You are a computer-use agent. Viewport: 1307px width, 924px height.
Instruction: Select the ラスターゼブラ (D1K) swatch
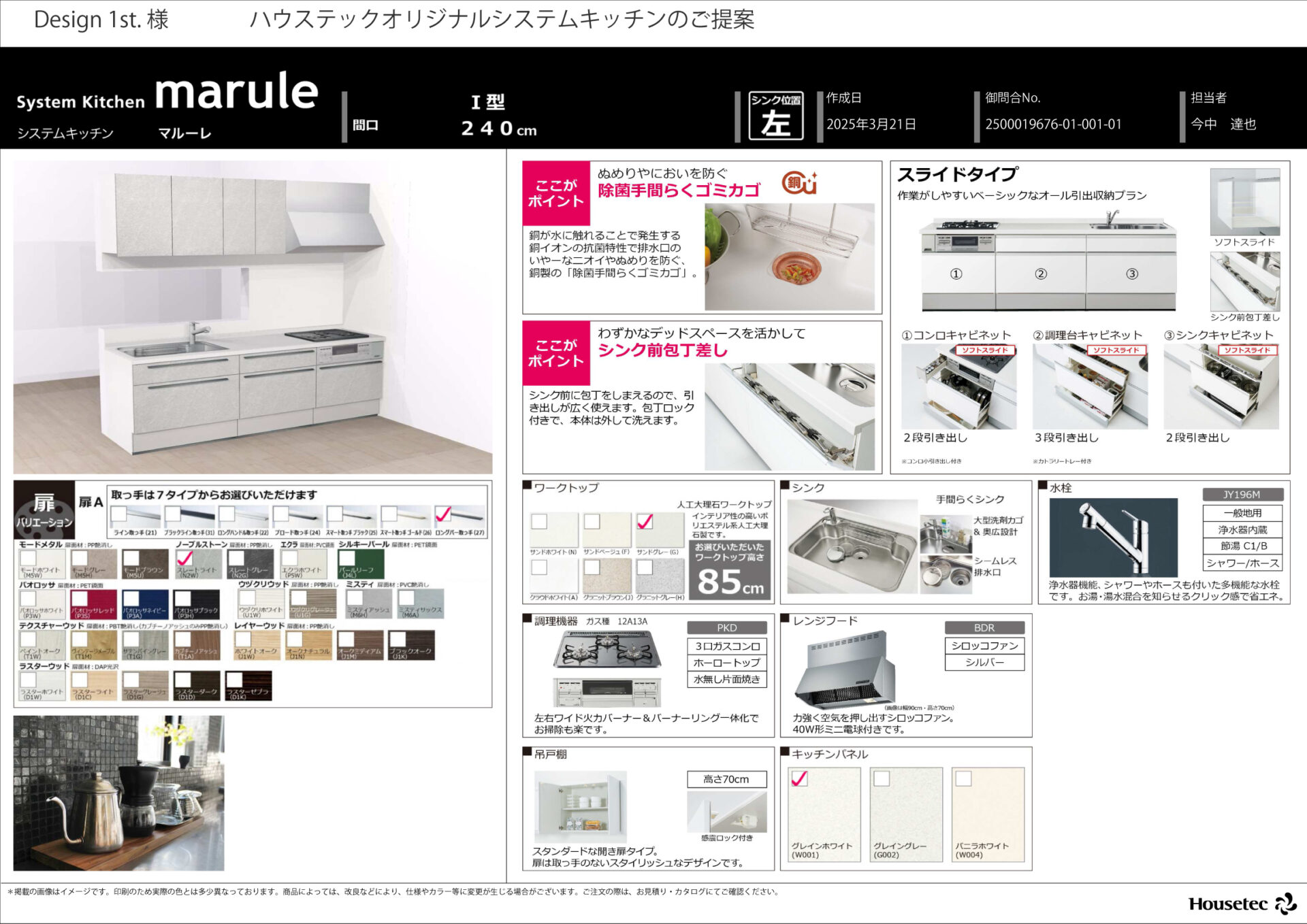coord(248,686)
